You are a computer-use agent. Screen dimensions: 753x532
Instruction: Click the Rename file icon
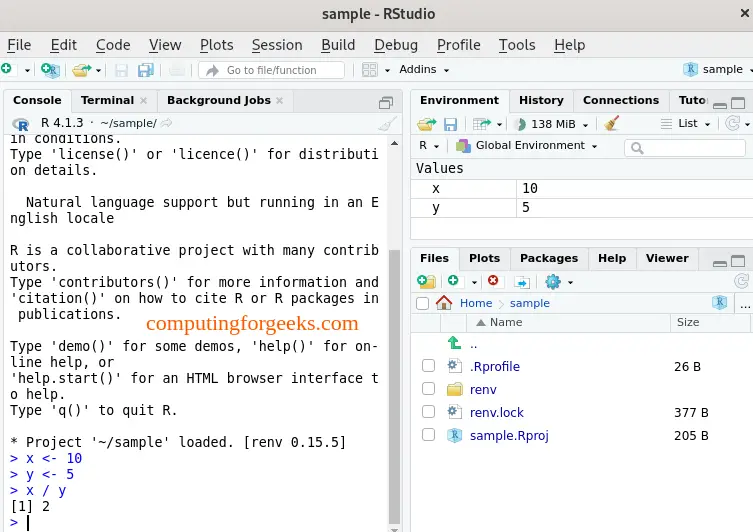pyautogui.click(x=522, y=282)
